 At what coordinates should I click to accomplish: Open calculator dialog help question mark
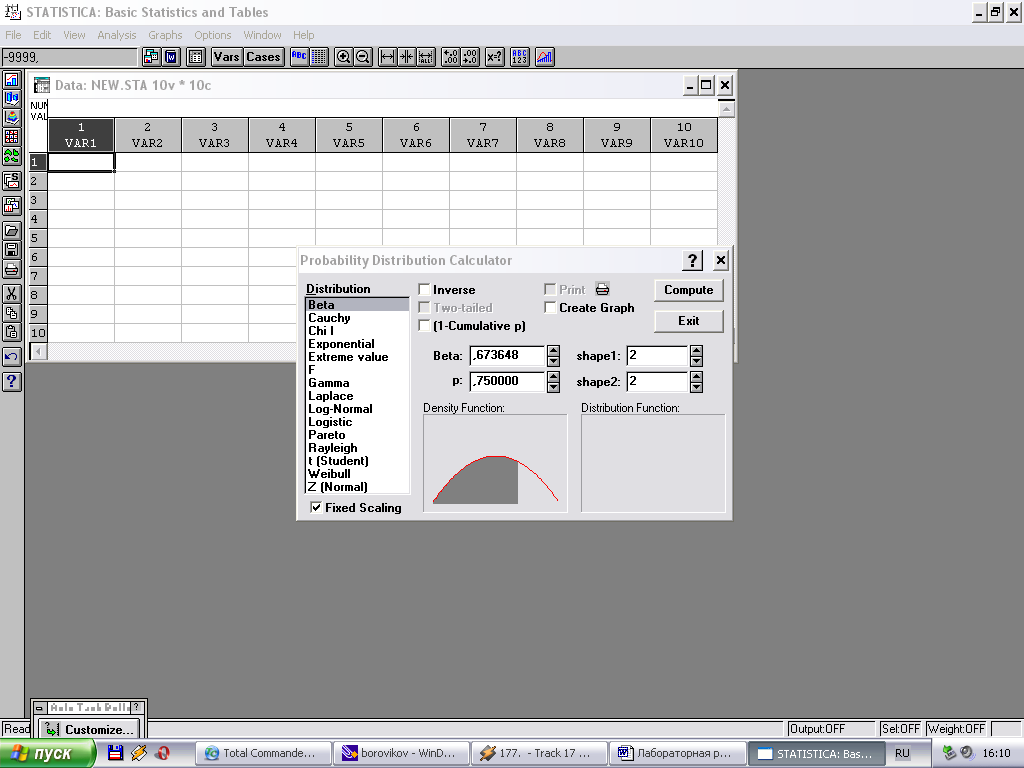point(692,261)
